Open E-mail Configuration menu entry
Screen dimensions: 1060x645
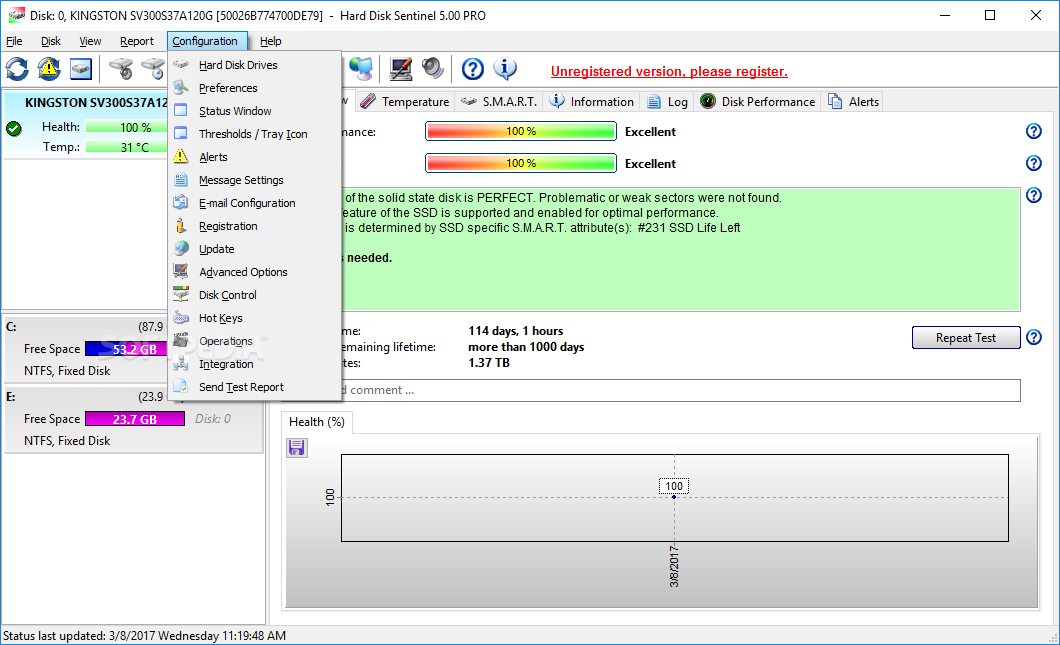click(254, 203)
